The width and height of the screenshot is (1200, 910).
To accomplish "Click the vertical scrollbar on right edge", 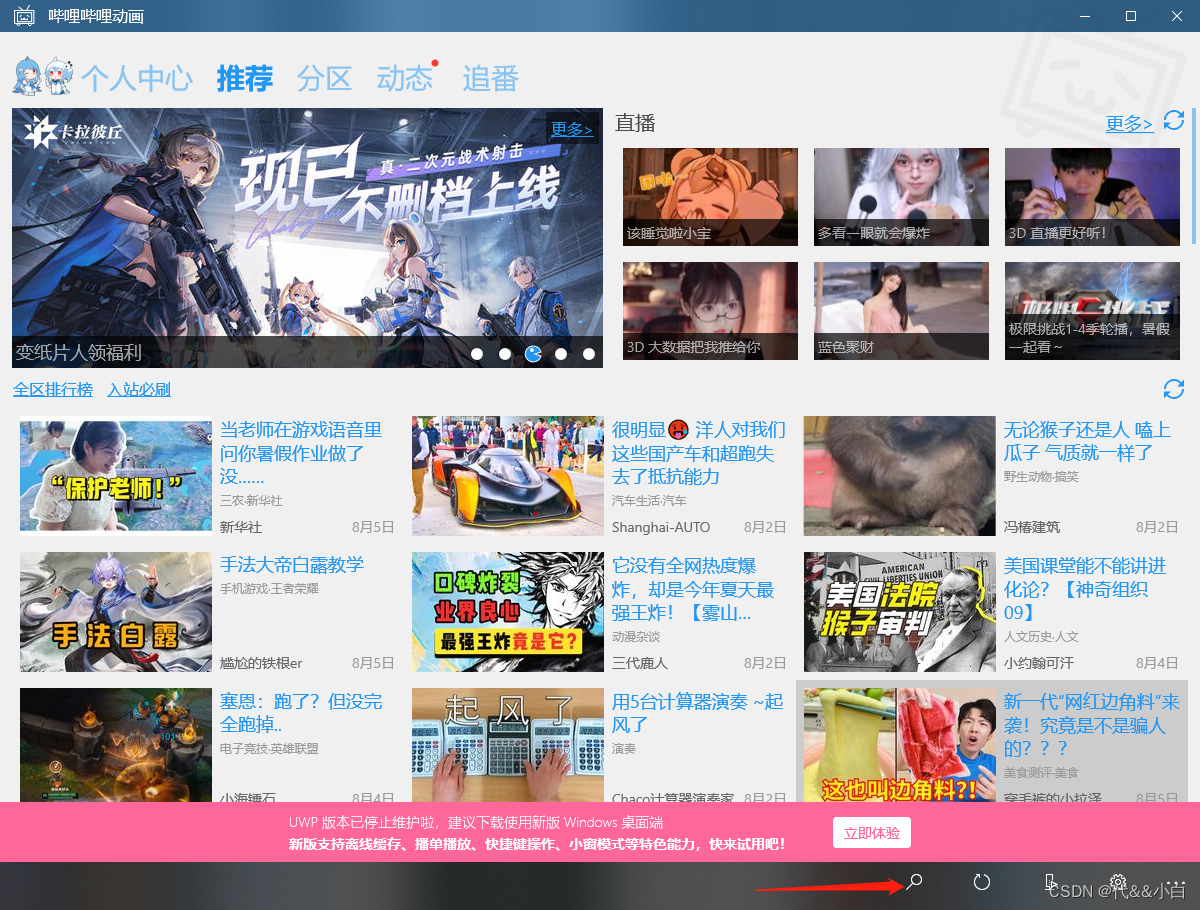I will 1194,175.
